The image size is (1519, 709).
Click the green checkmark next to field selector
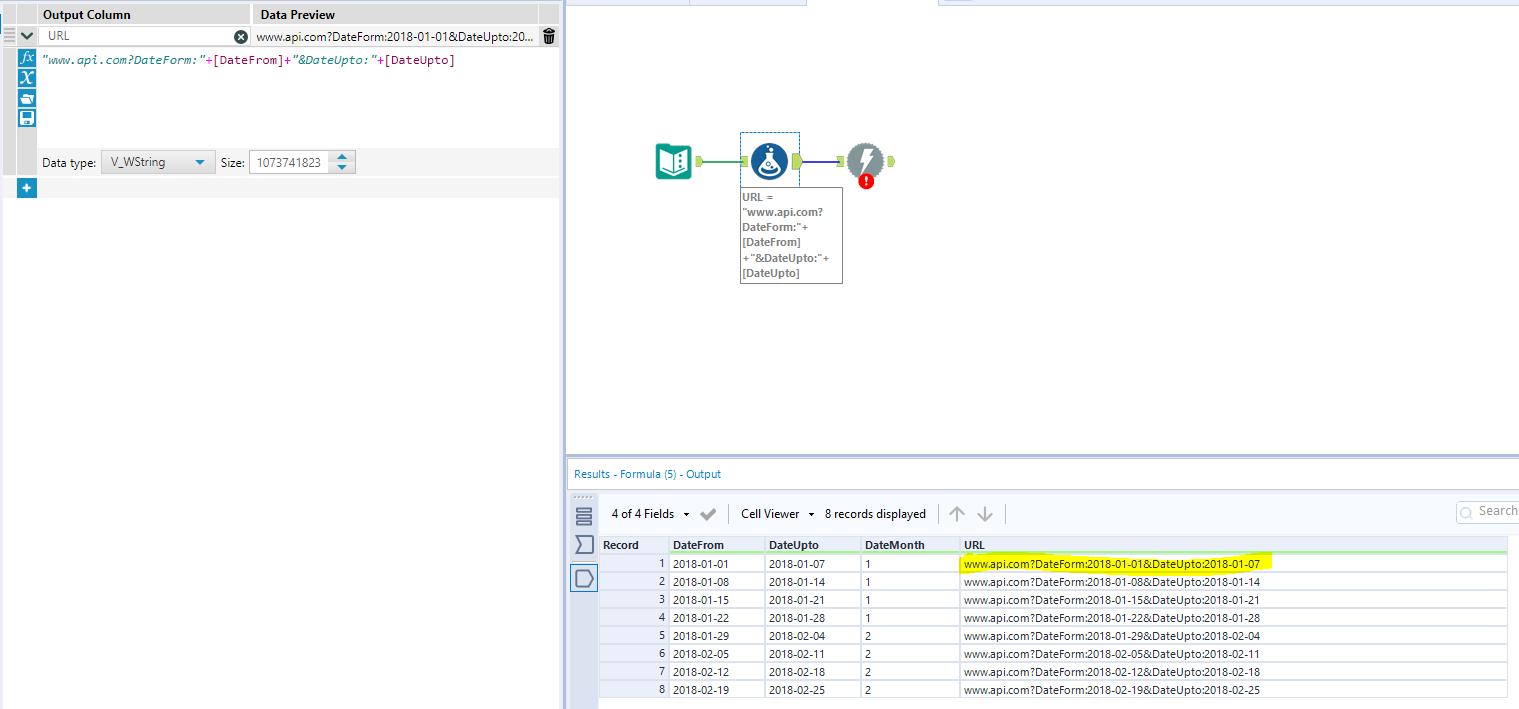(x=707, y=513)
